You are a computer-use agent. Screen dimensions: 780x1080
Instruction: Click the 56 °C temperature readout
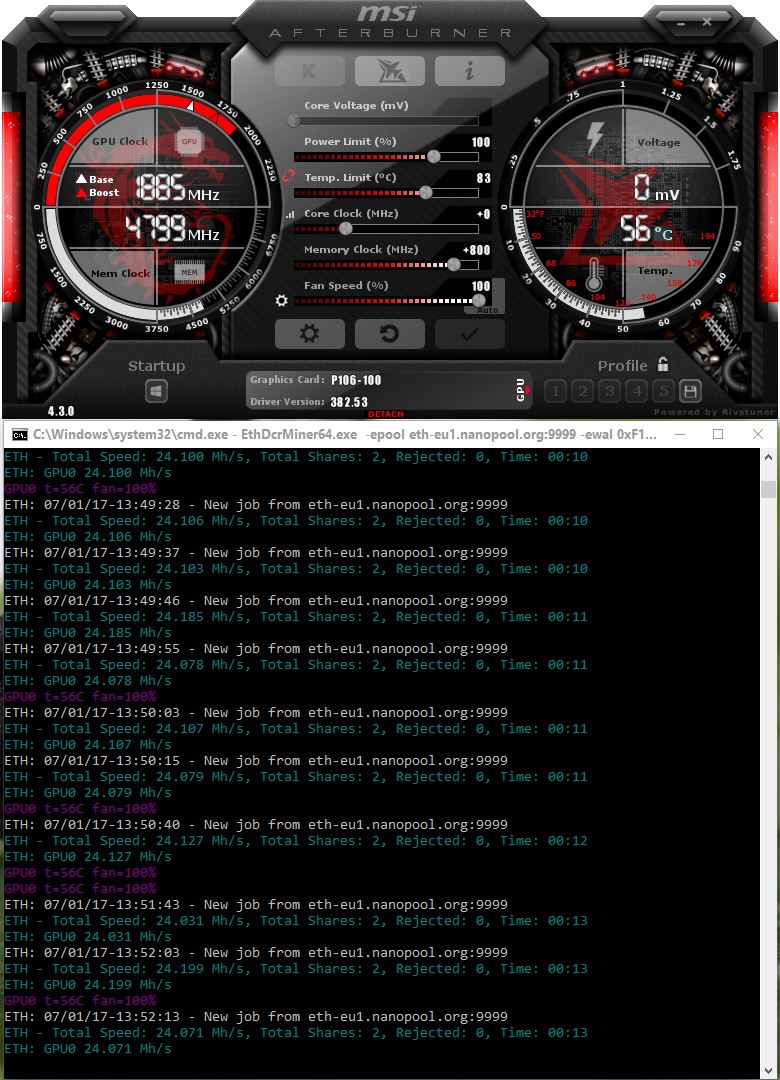click(x=646, y=229)
